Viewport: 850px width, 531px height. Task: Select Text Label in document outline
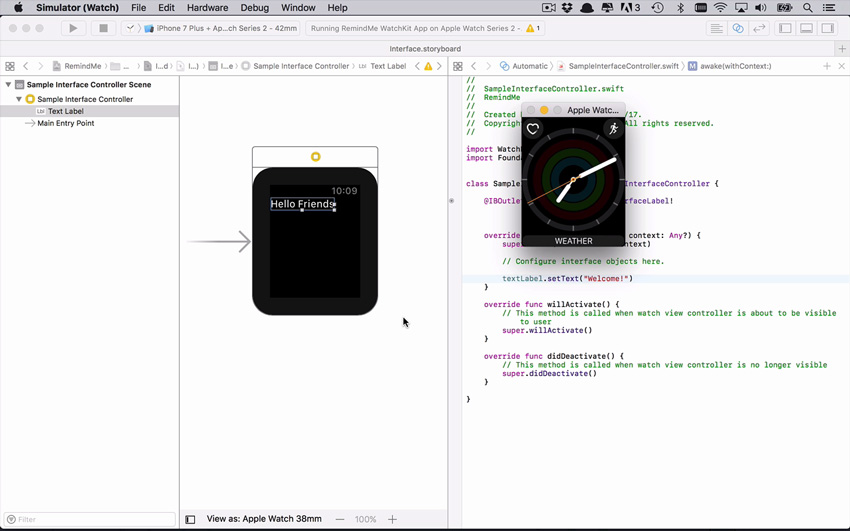(66, 111)
